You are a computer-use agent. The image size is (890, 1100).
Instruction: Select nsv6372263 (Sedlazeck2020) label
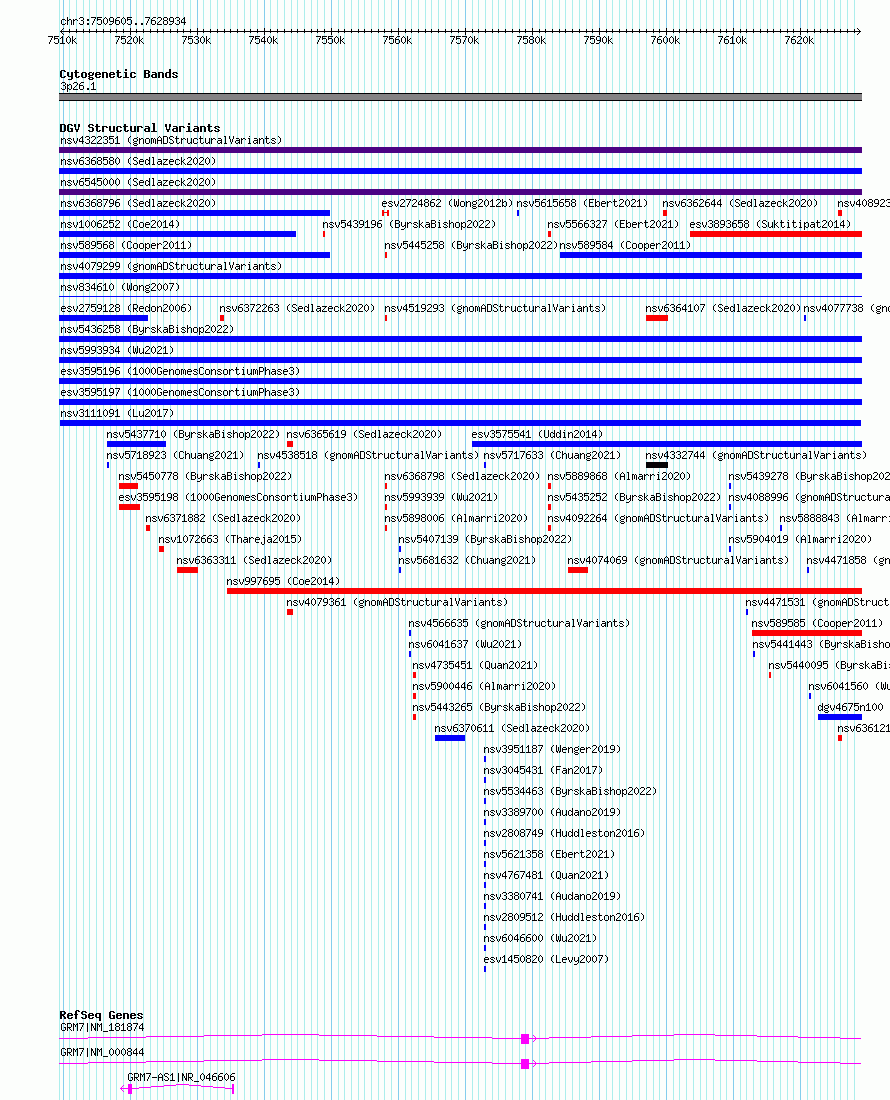297,309
